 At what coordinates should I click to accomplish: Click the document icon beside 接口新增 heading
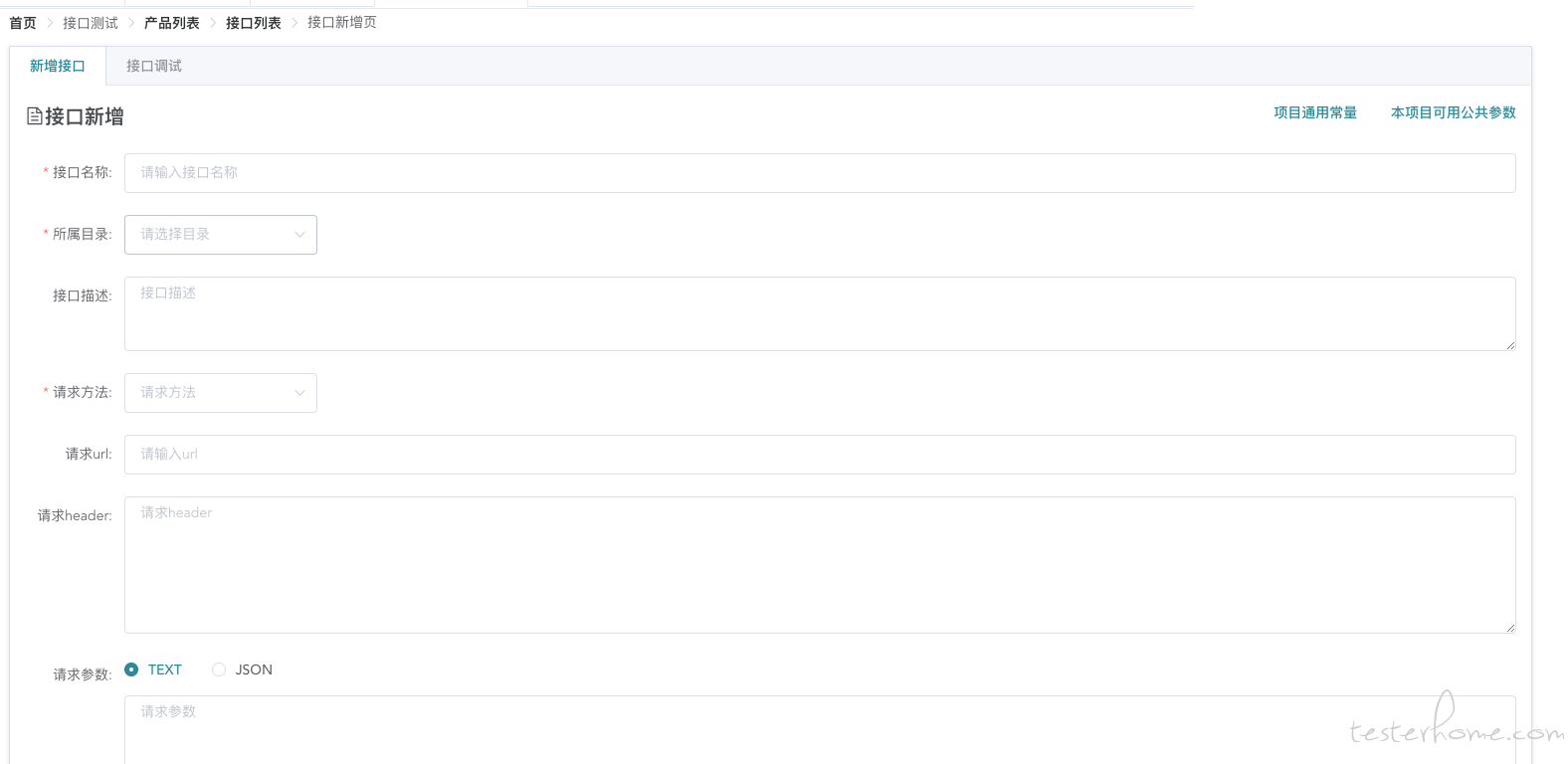coord(35,116)
